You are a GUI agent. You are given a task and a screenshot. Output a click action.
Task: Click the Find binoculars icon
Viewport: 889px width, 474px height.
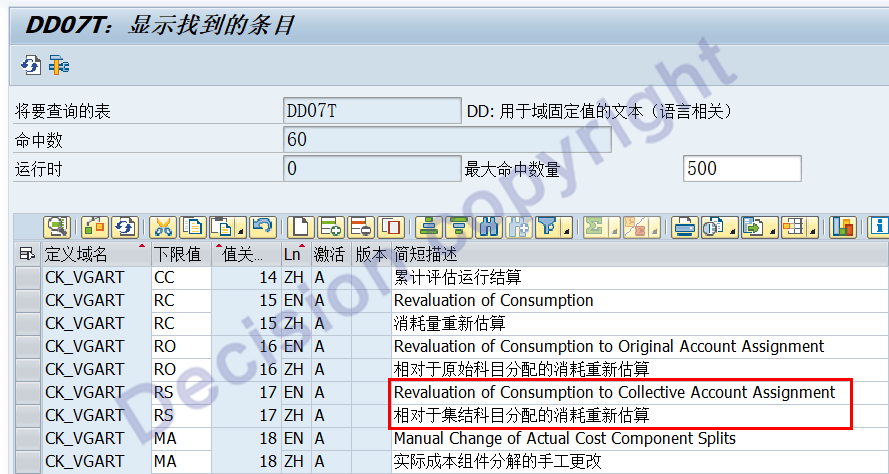click(489, 227)
